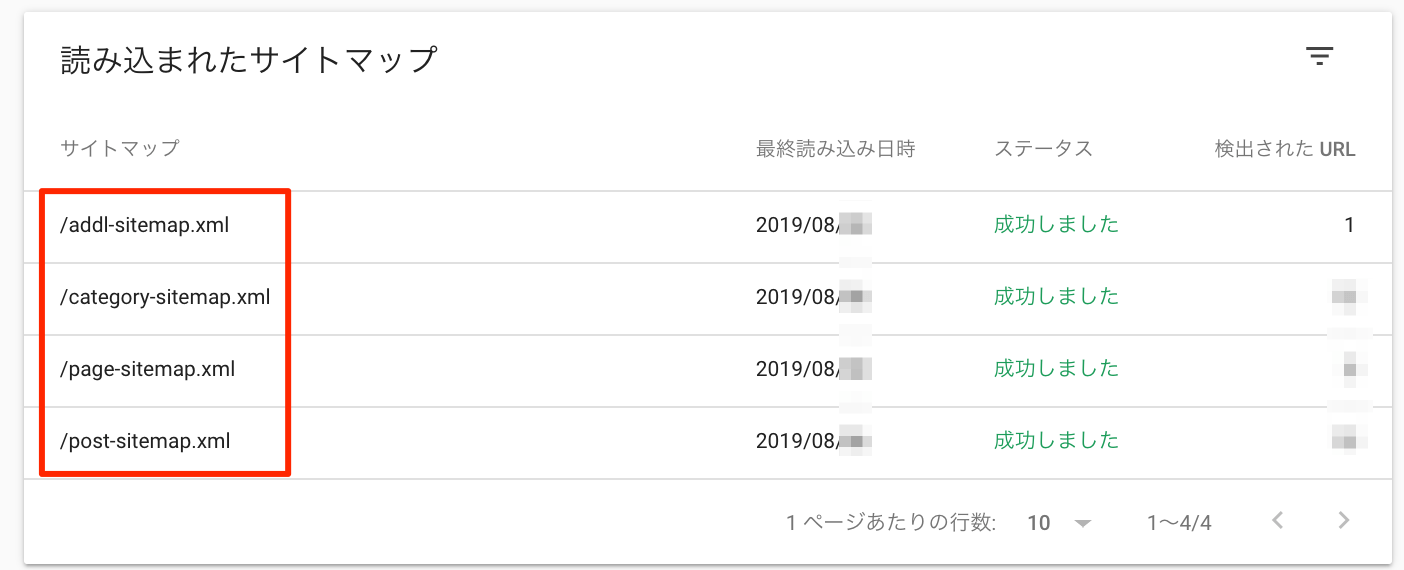This screenshot has width=1404, height=570.
Task: Select the rows per page value 10
Action: pos(1039,522)
